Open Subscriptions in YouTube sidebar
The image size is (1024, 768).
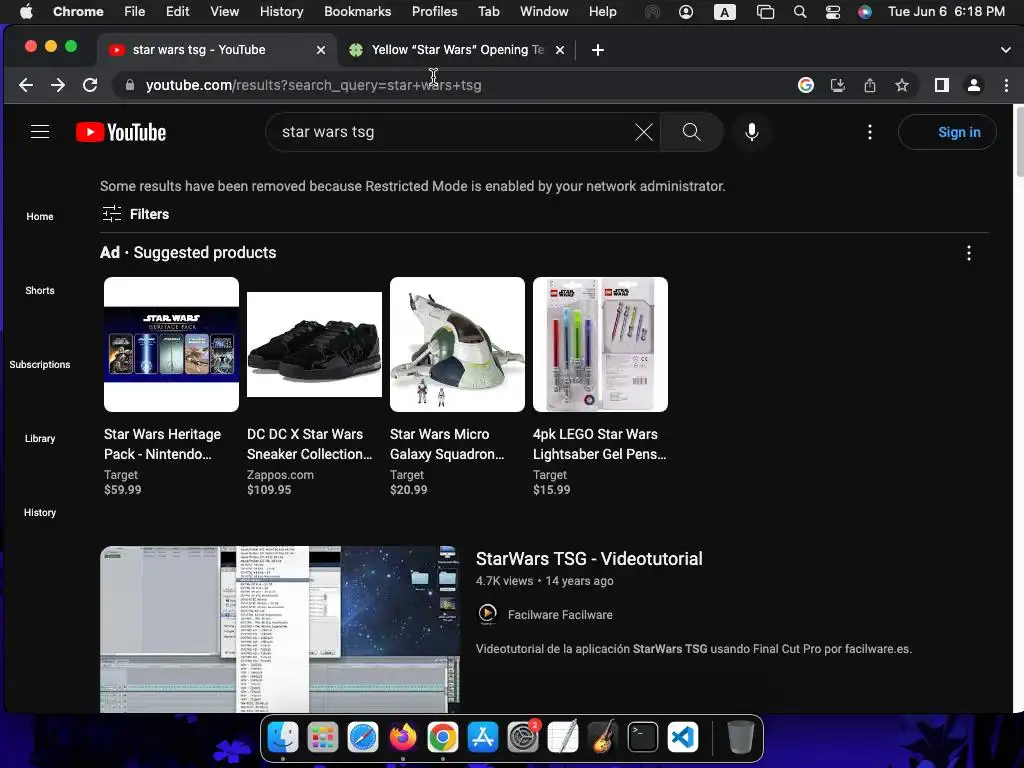[40, 364]
